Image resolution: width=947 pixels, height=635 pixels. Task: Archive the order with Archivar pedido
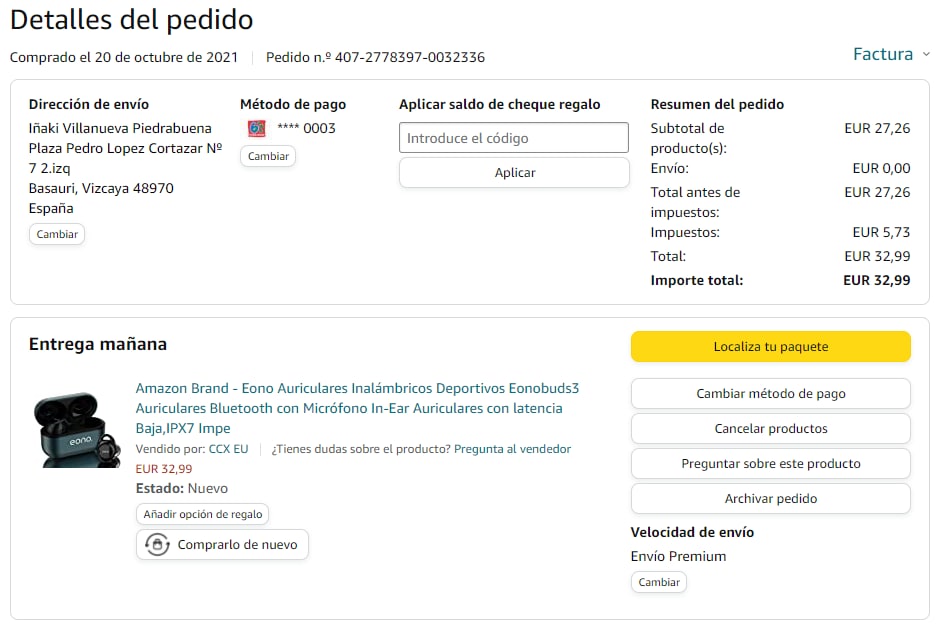(770, 498)
